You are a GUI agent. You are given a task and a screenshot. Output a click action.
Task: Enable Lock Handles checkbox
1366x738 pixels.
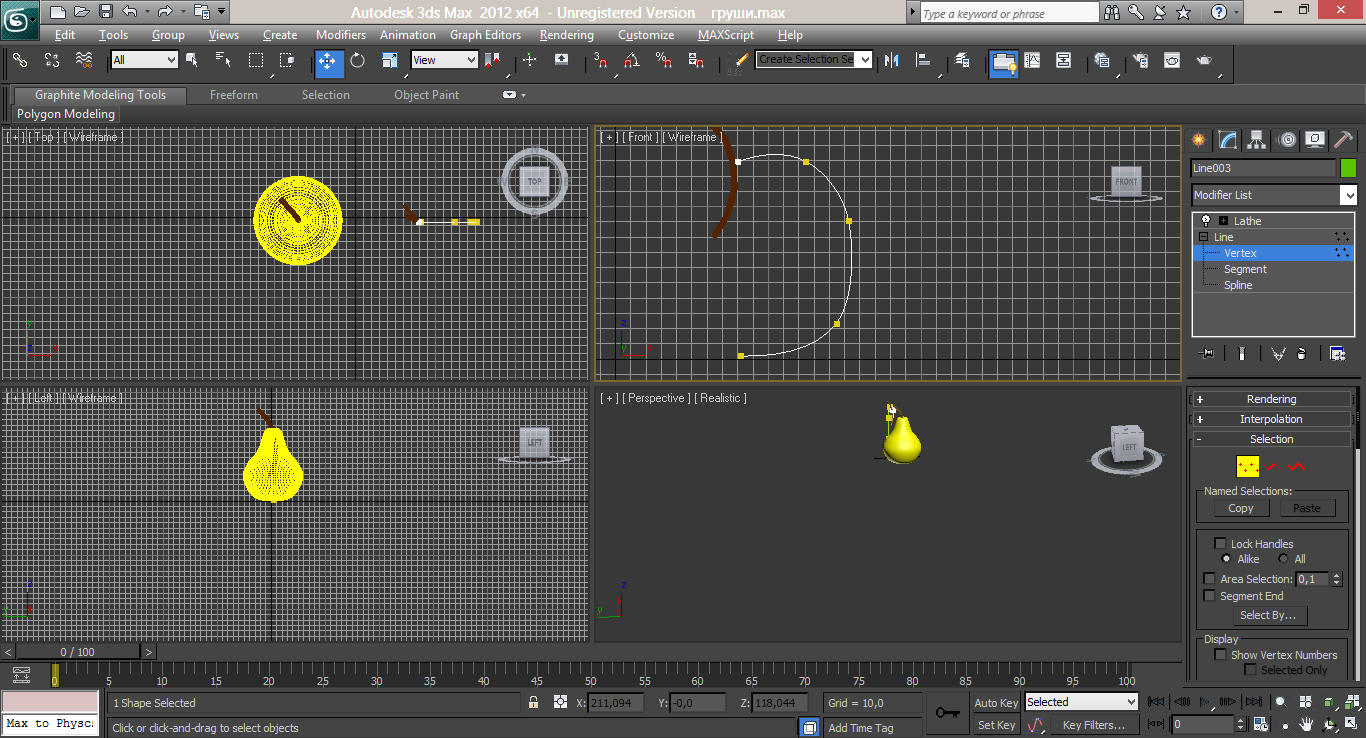click(1220, 544)
